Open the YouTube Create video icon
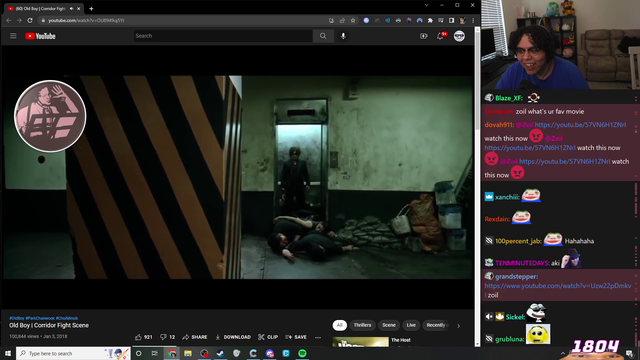The width and height of the screenshot is (640, 360). point(424,36)
